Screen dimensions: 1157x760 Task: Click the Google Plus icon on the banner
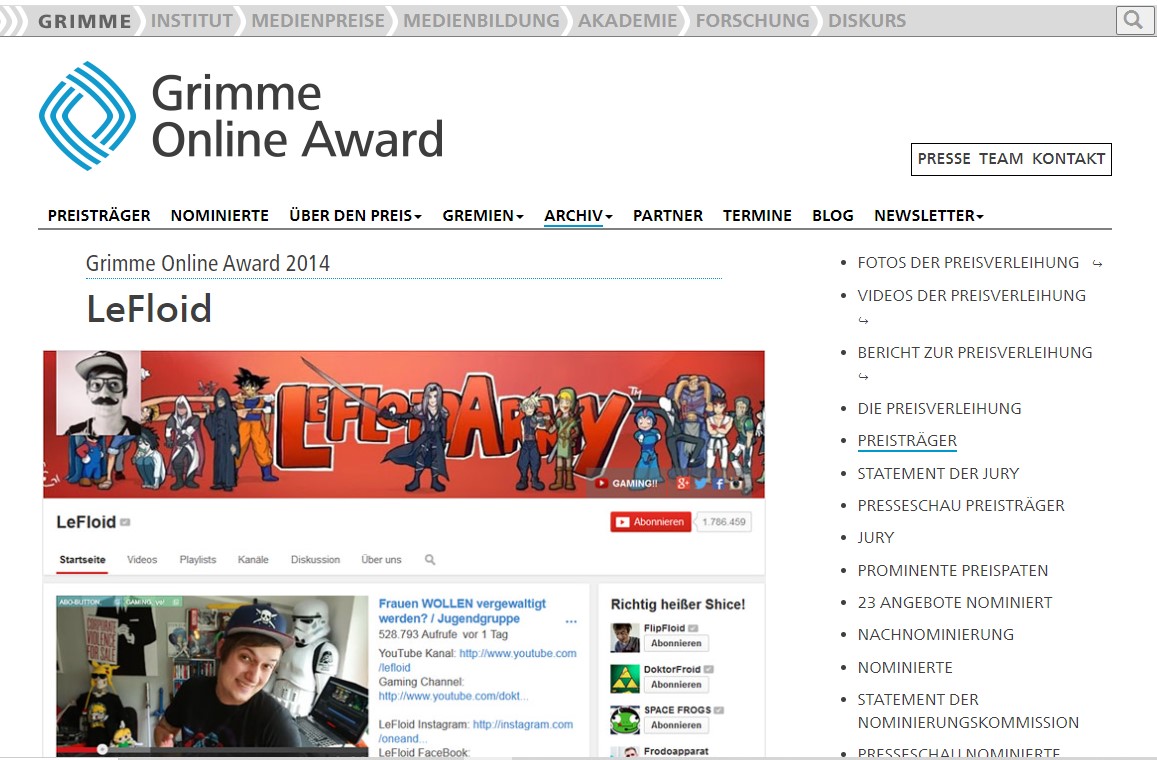(x=683, y=483)
